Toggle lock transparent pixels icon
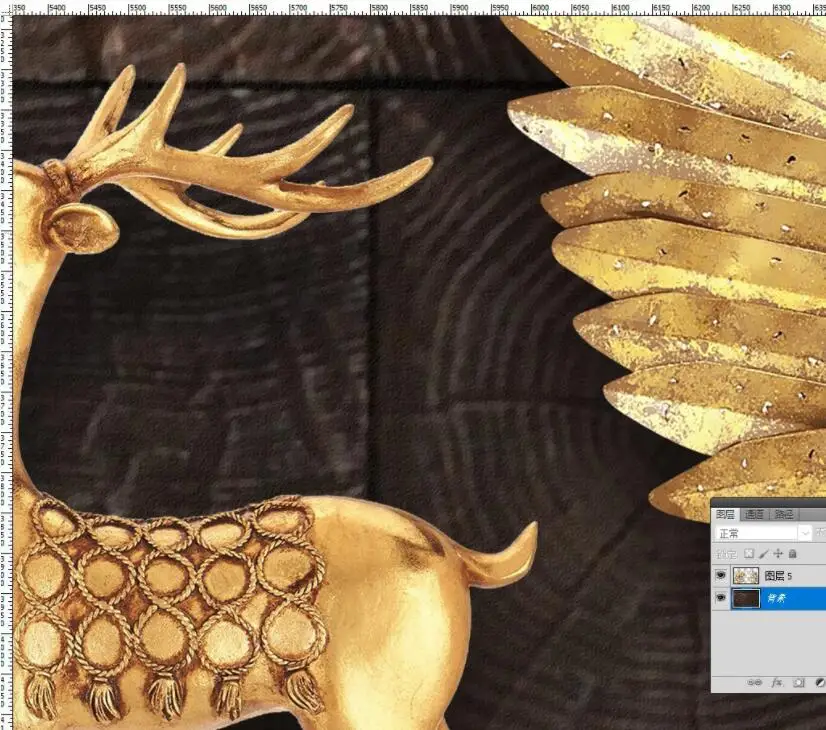 pos(749,554)
